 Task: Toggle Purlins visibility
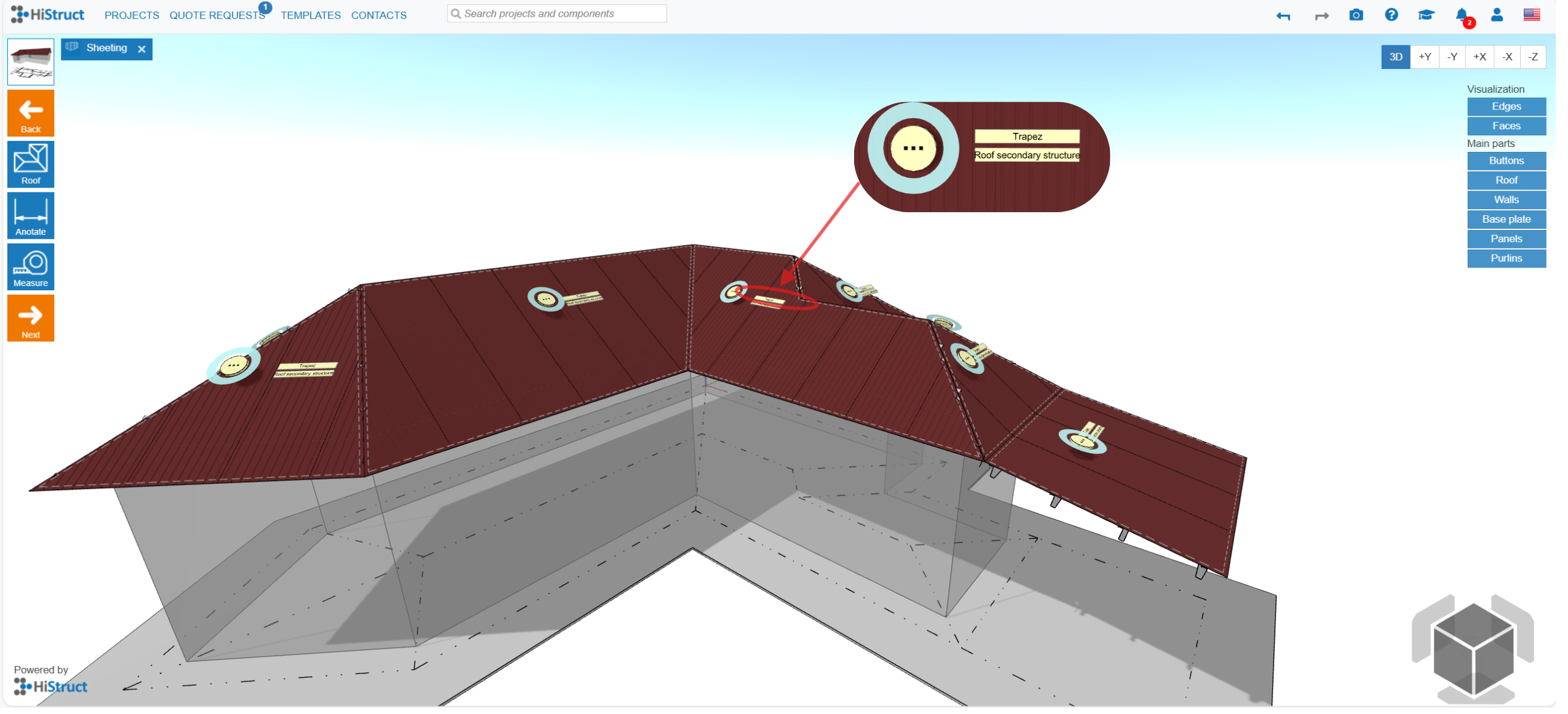[1506, 260]
